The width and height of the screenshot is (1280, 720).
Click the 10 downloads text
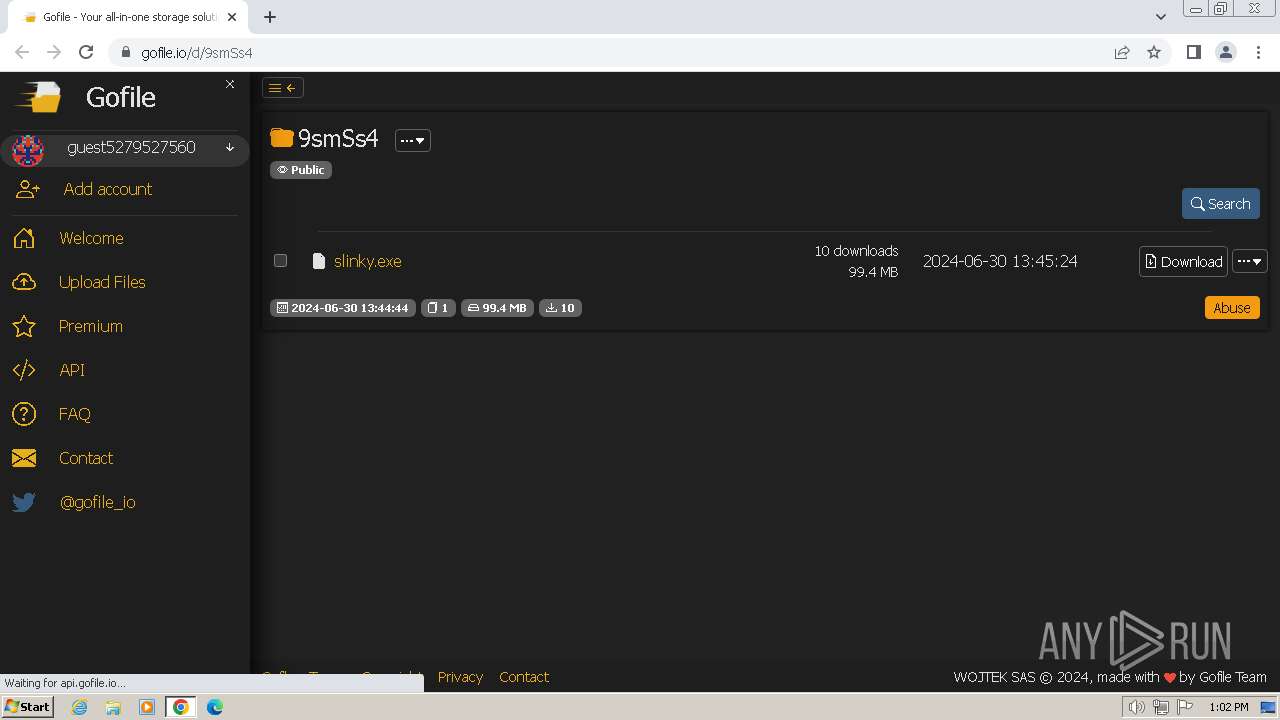(856, 251)
